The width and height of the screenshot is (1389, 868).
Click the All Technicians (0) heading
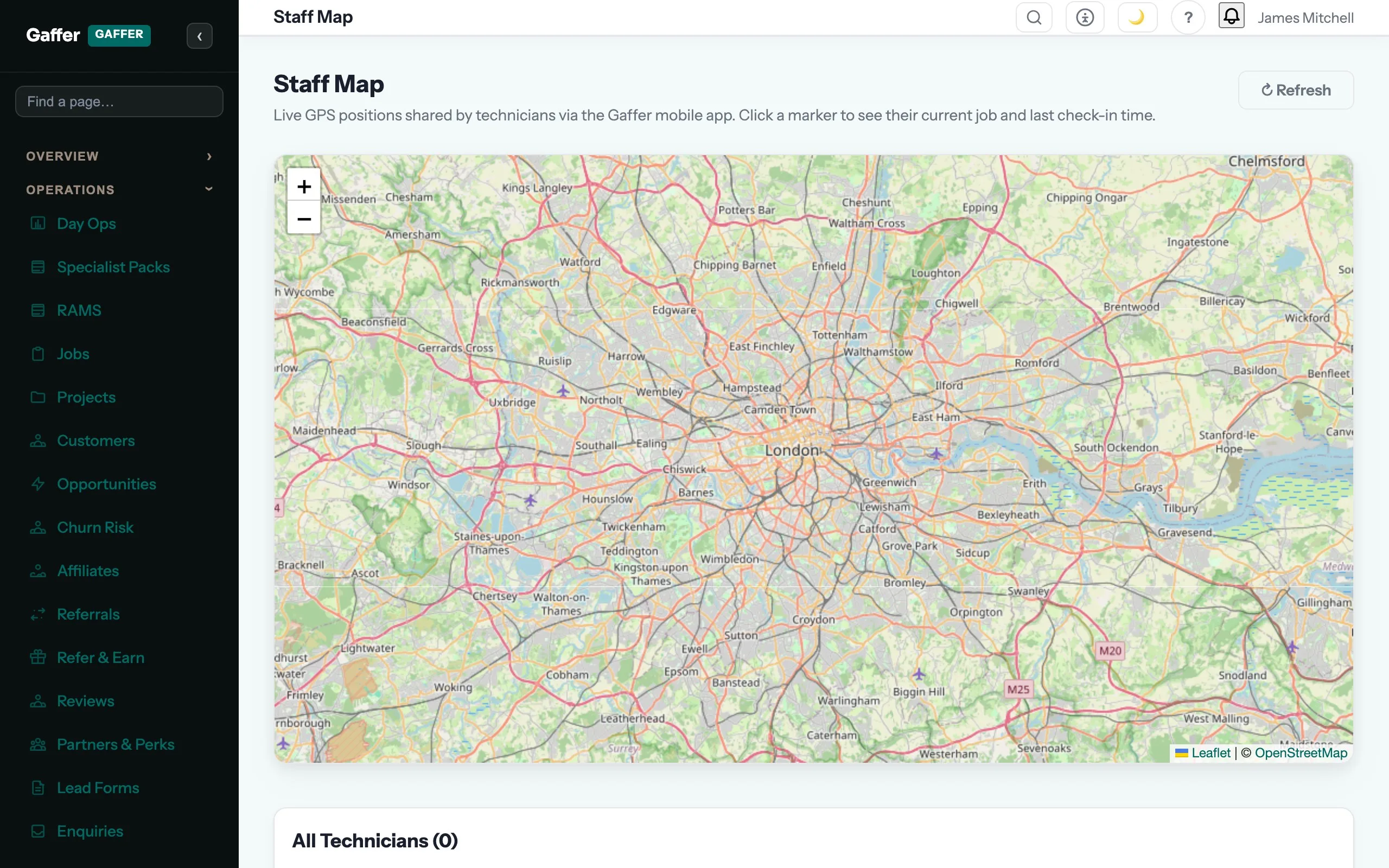coord(375,840)
